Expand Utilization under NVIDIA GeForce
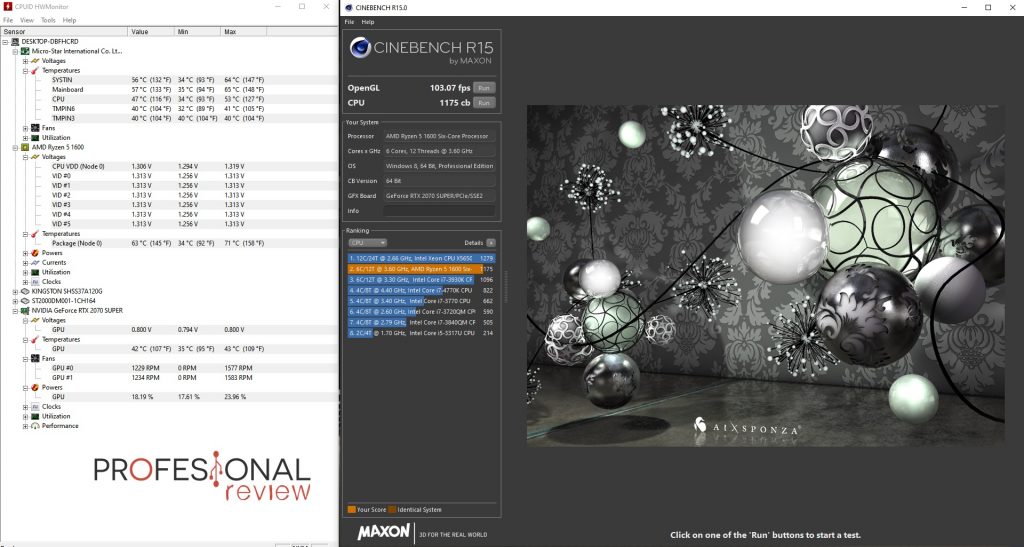The height and width of the screenshot is (547, 1024). pyautogui.click(x=25, y=416)
